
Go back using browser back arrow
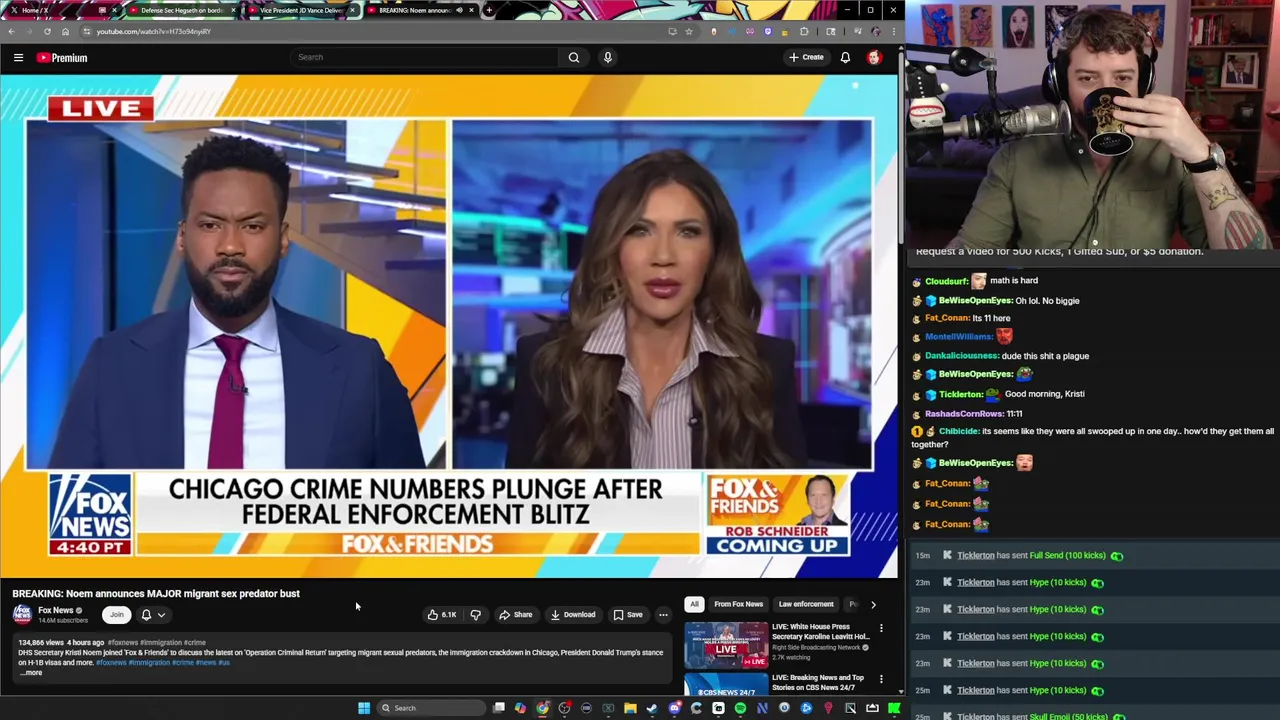[x=11, y=31]
